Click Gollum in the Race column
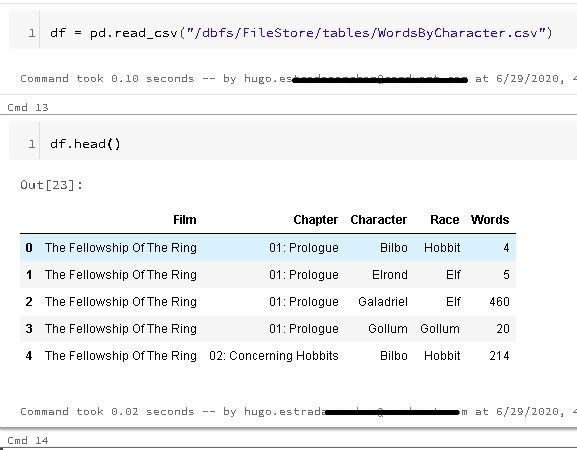Image resolution: width=577 pixels, height=450 pixels. [x=440, y=329]
